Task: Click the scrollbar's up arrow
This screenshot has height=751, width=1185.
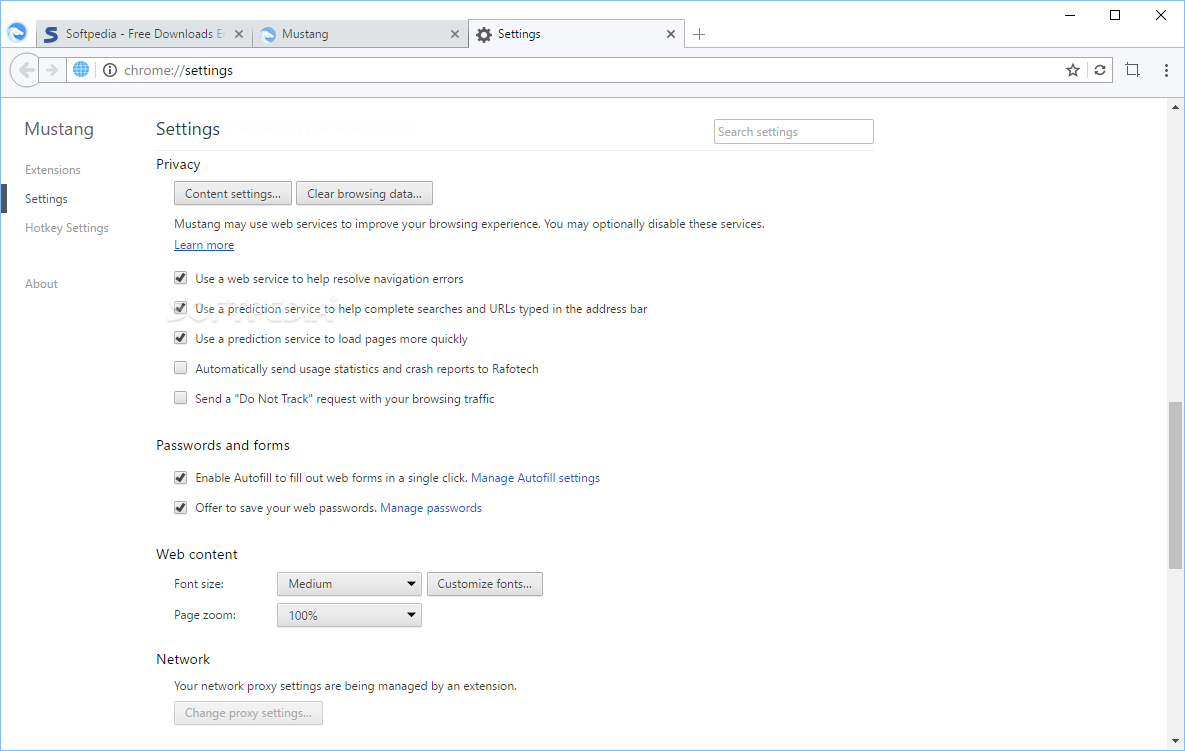Action: [1175, 107]
